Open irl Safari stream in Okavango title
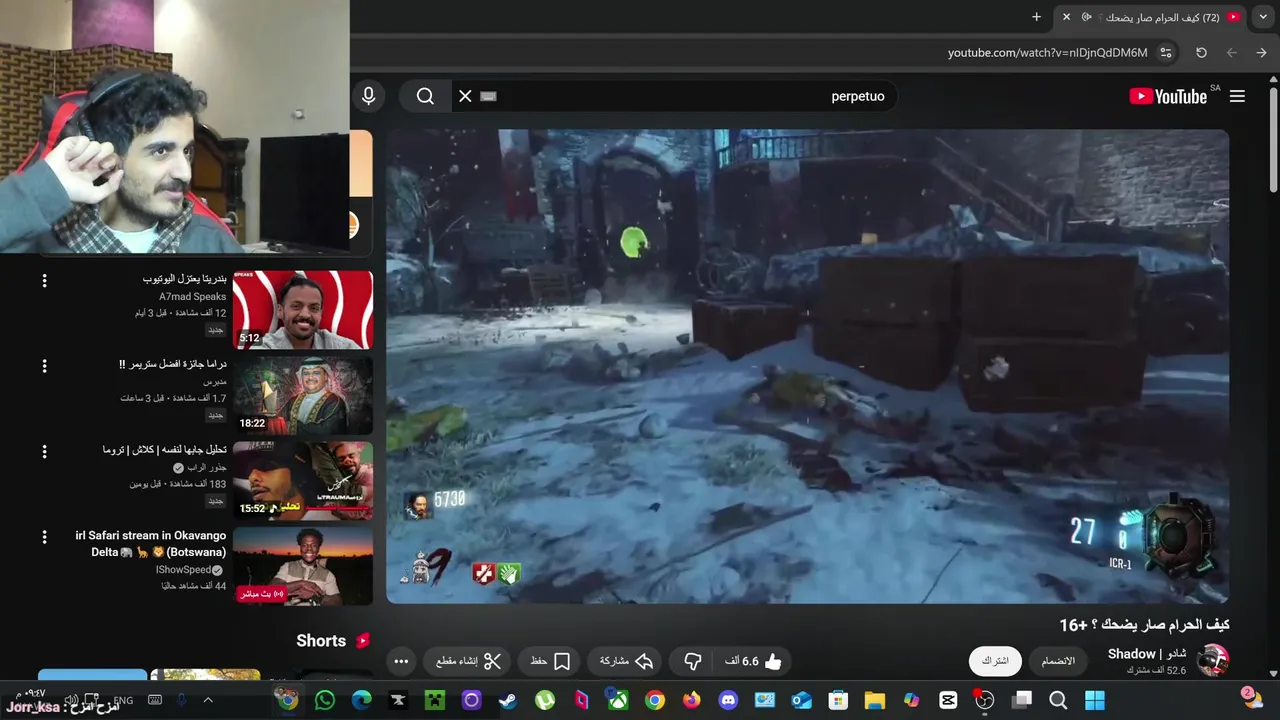This screenshot has height=720, width=1280. tap(151, 544)
